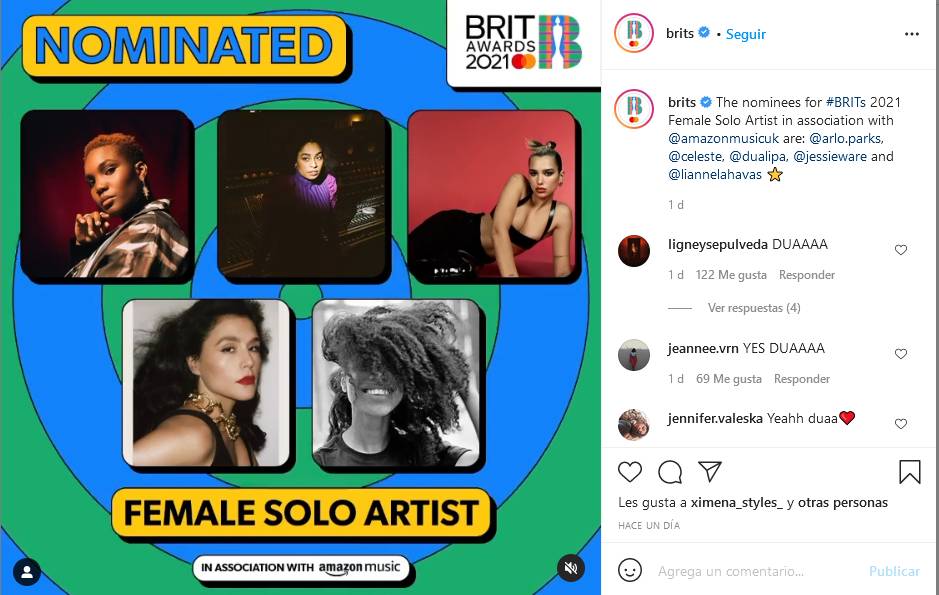Save post with bookmark icon
Image resolution: width=939 pixels, height=595 pixels.
(909, 472)
